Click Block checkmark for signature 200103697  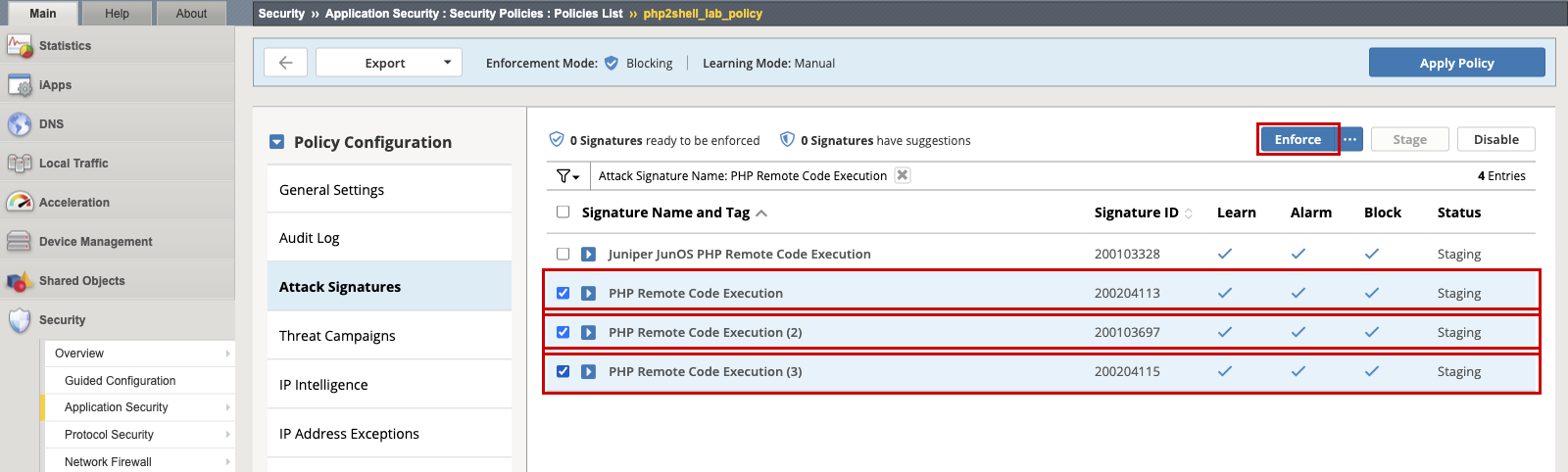tap(1372, 332)
